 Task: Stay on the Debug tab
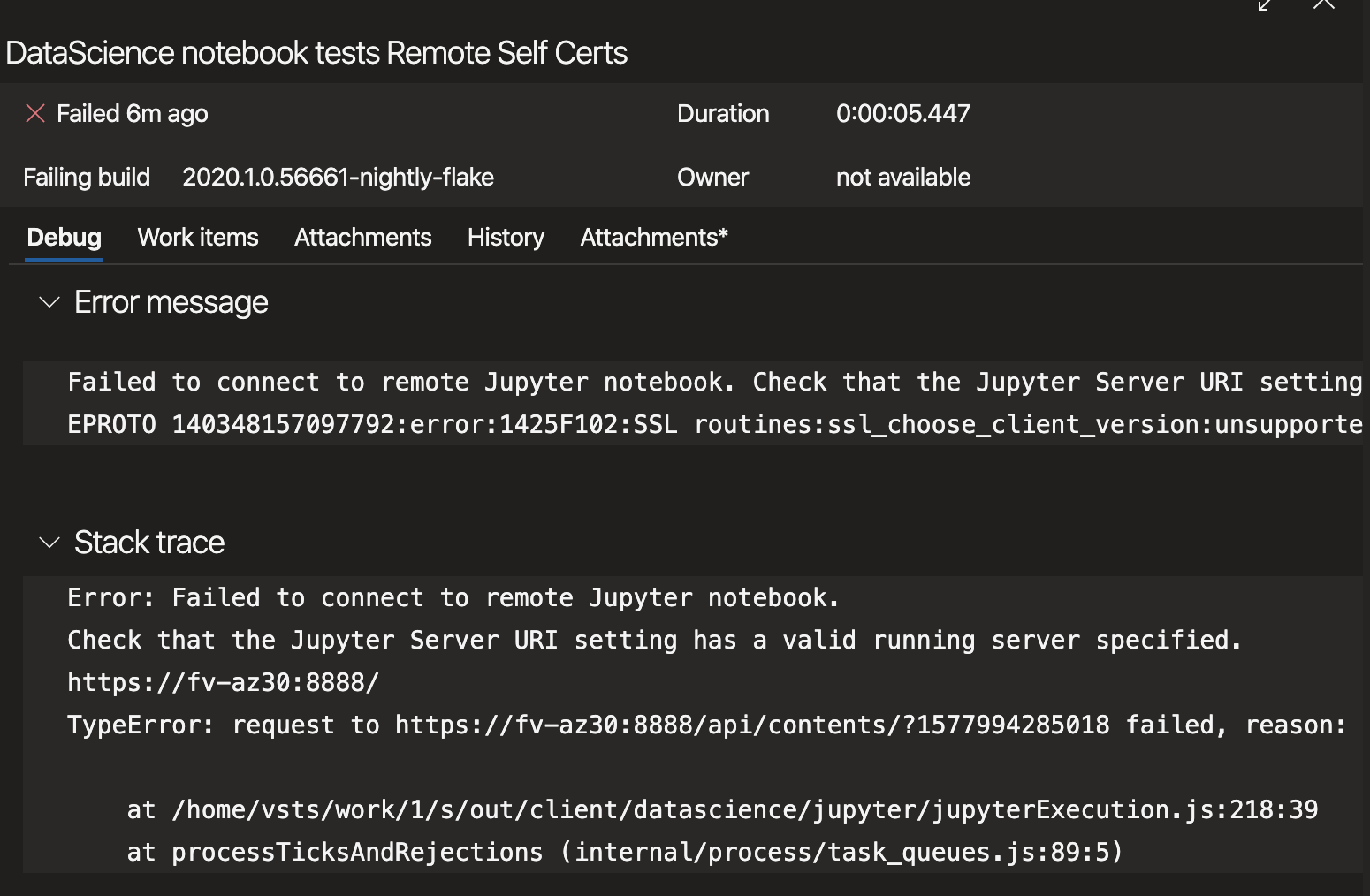click(64, 237)
